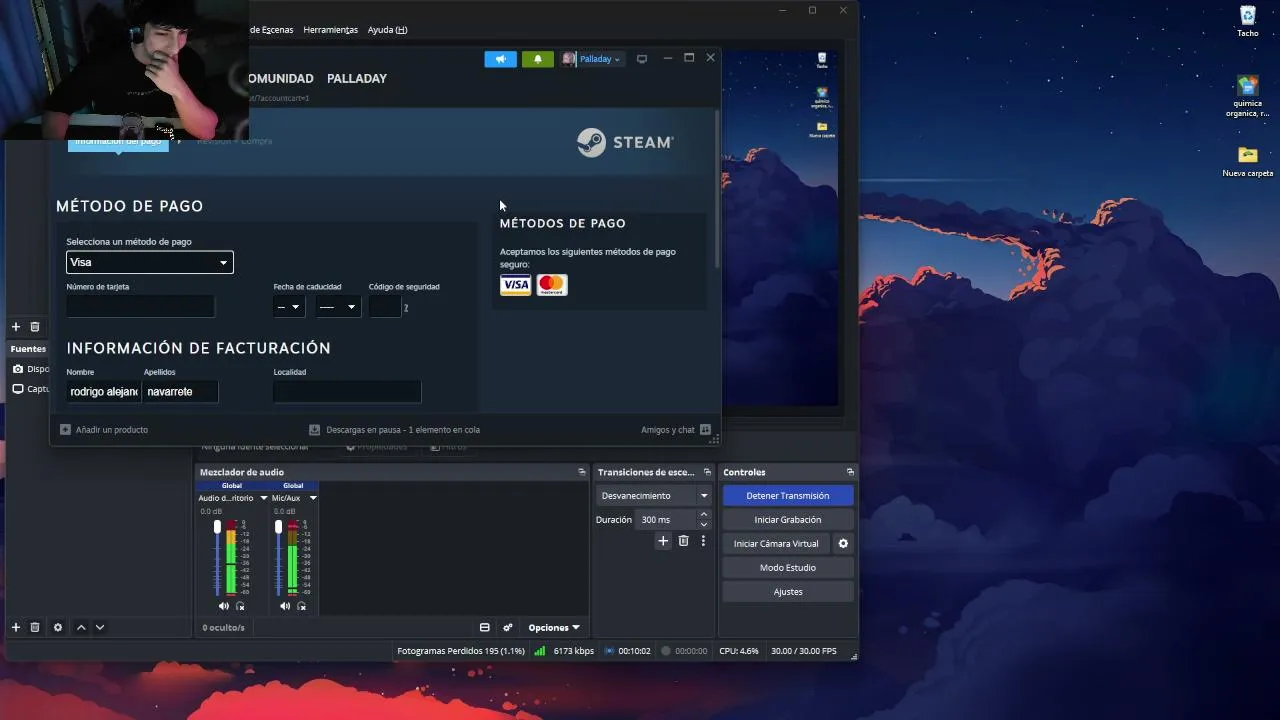Enable Modo Estudio
The image size is (1280, 720).
point(788,568)
